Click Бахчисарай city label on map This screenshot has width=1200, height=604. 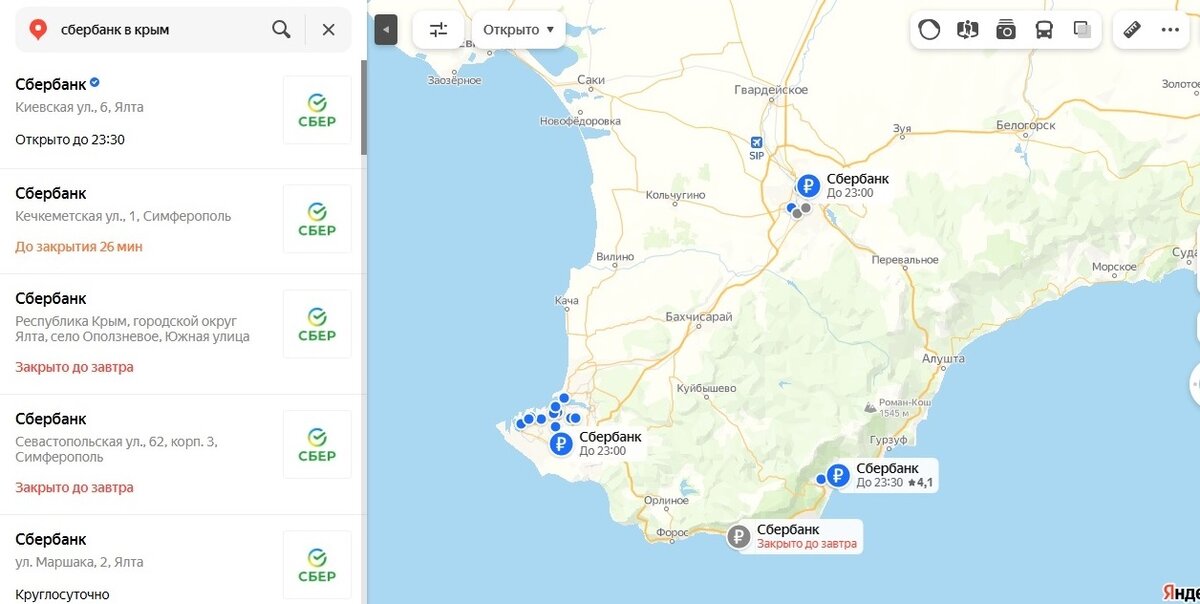coord(699,317)
